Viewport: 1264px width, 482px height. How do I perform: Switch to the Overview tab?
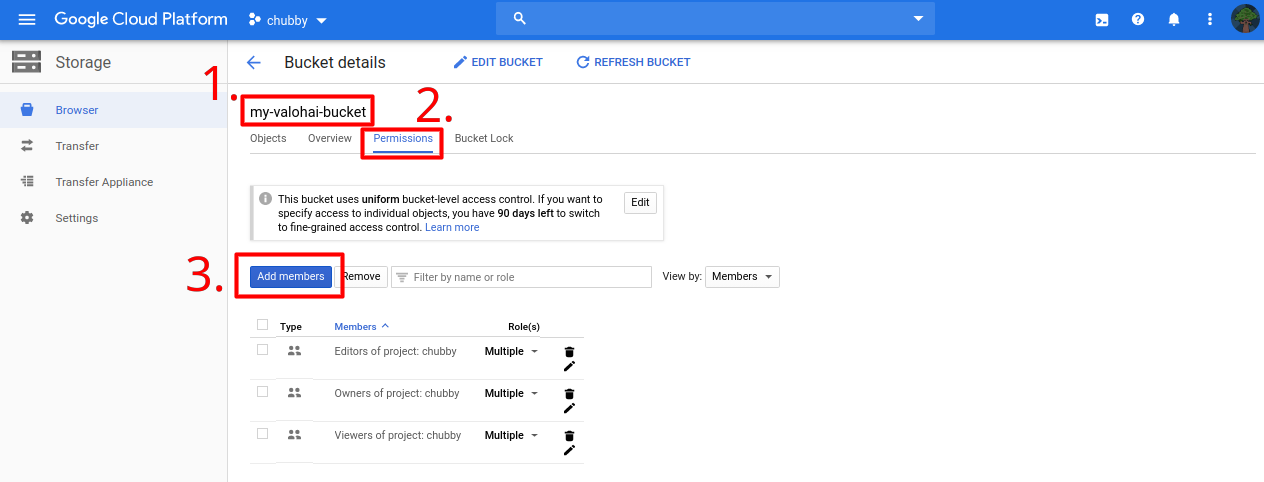[x=330, y=138]
